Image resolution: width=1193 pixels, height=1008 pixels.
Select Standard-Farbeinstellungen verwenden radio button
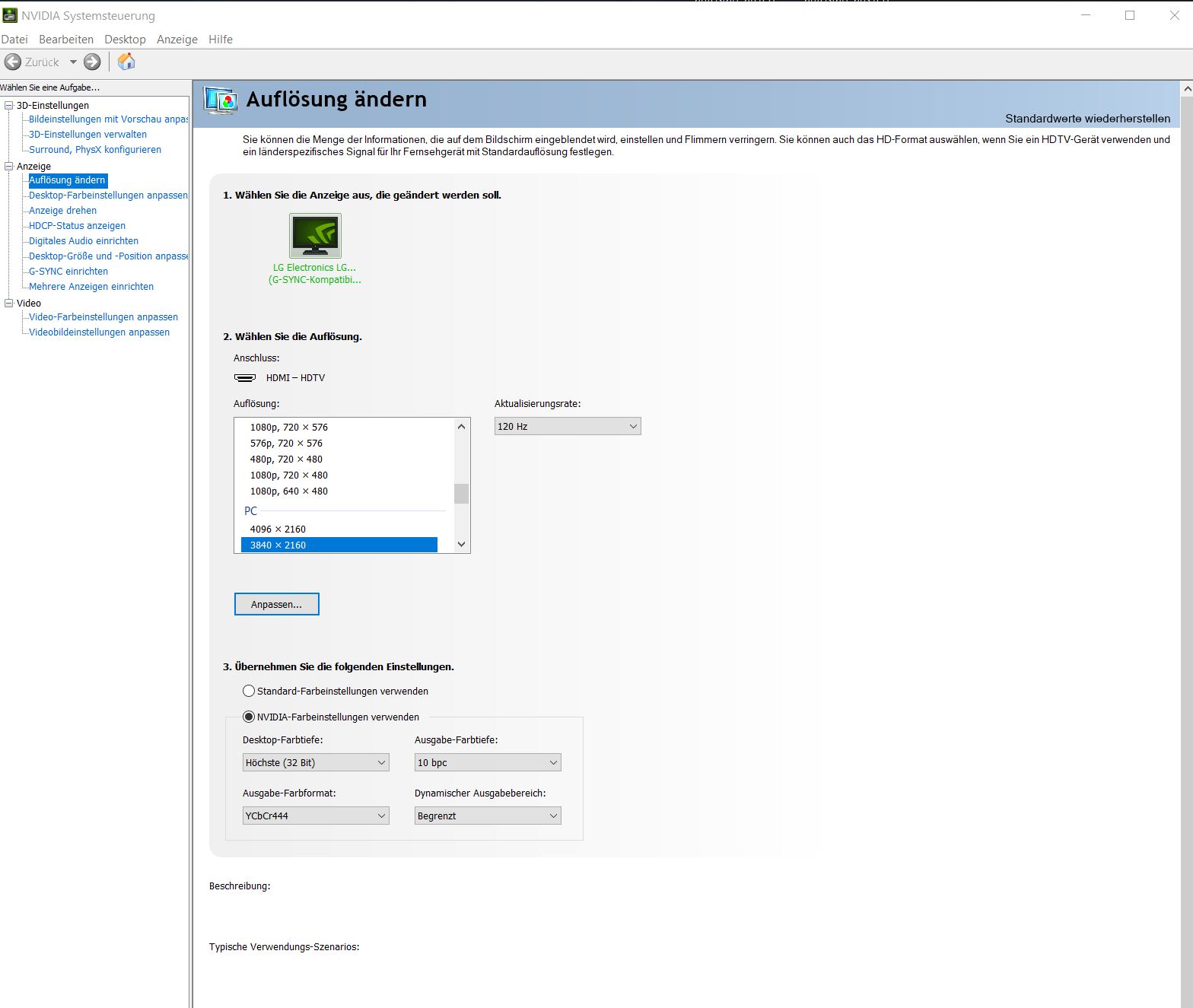tap(248, 691)
